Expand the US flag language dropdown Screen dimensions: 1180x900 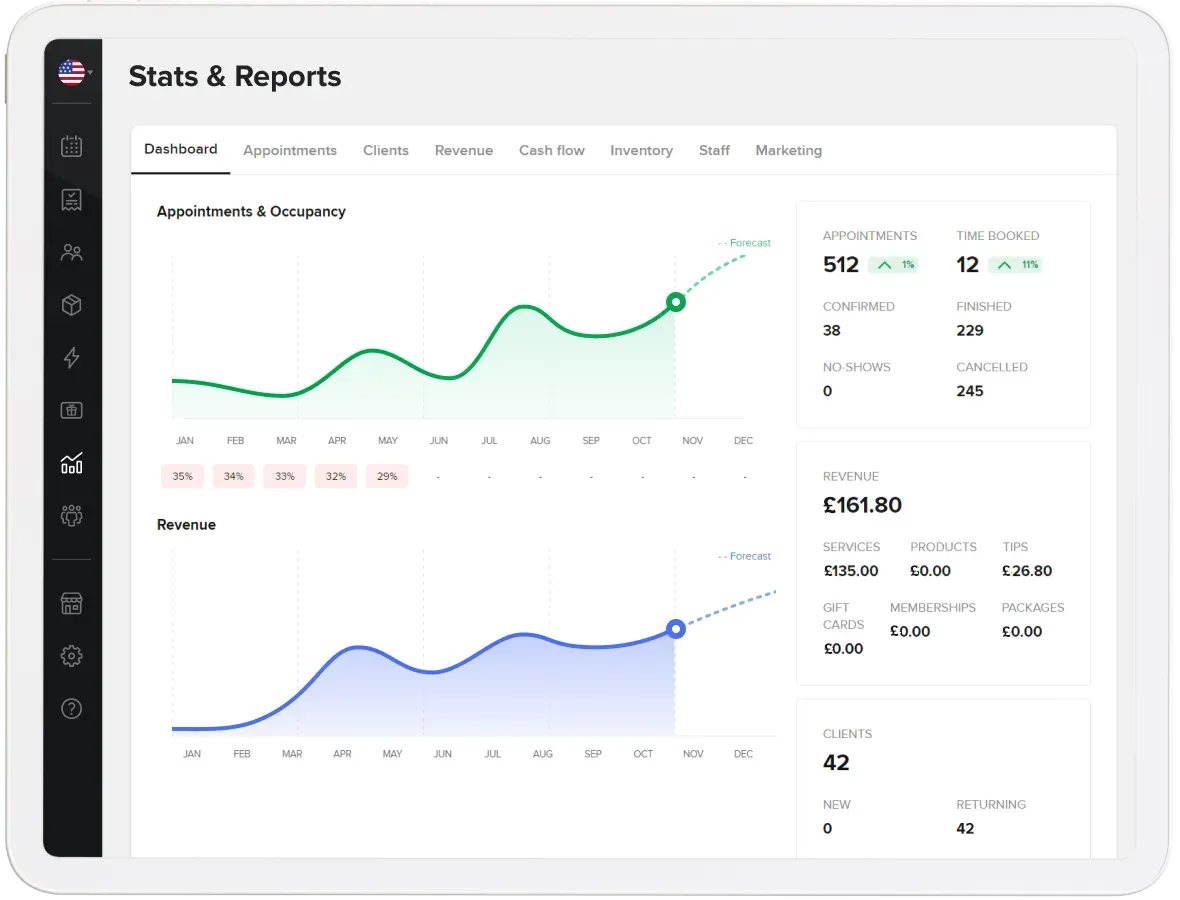[74, 72]
